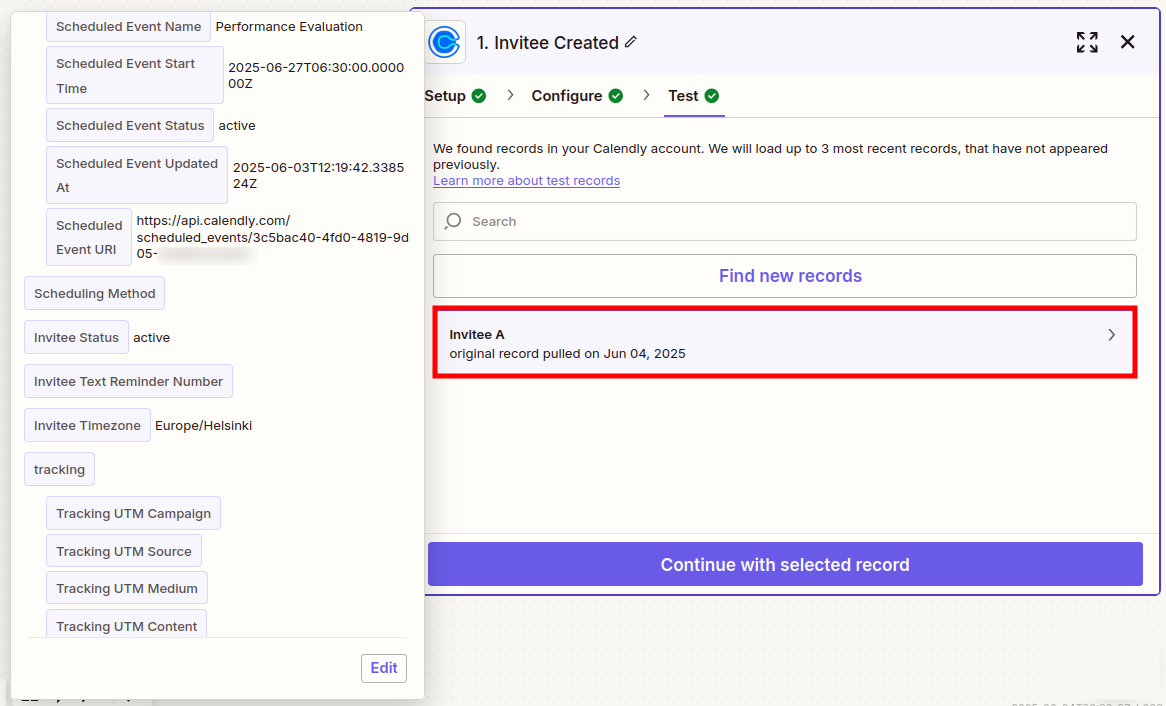Select Scheduled Event Status tag
This screenshot has height=706, width=1166.
130,126
